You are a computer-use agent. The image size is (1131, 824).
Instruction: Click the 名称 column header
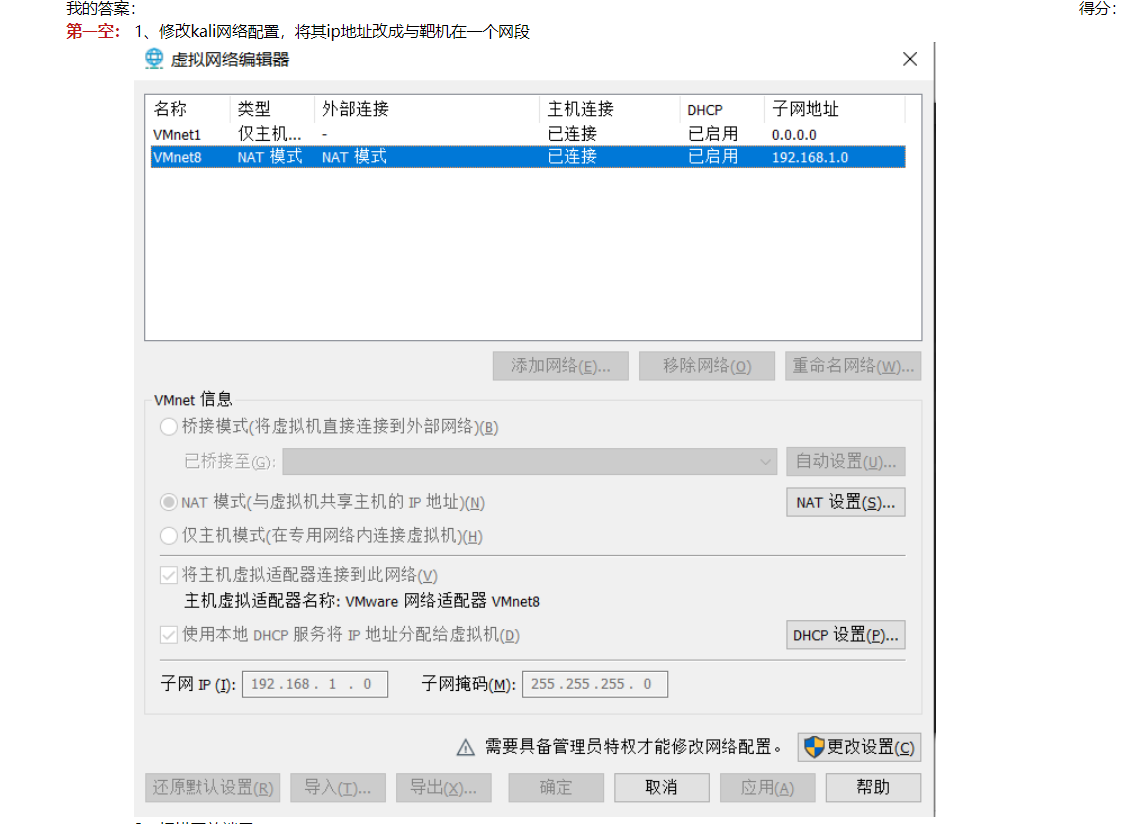point(189,109)
